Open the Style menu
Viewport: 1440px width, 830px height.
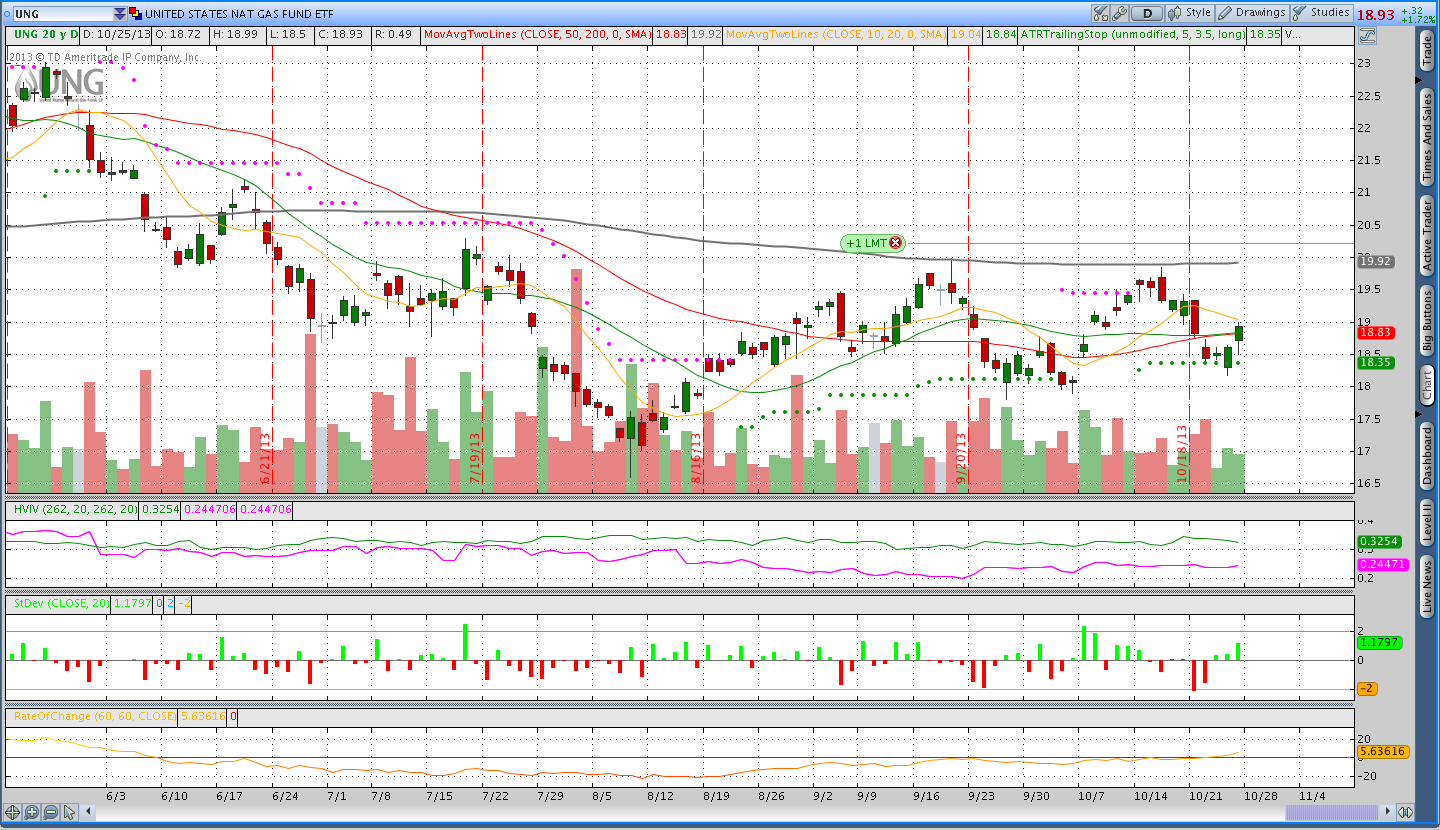tap(1189, 13)
